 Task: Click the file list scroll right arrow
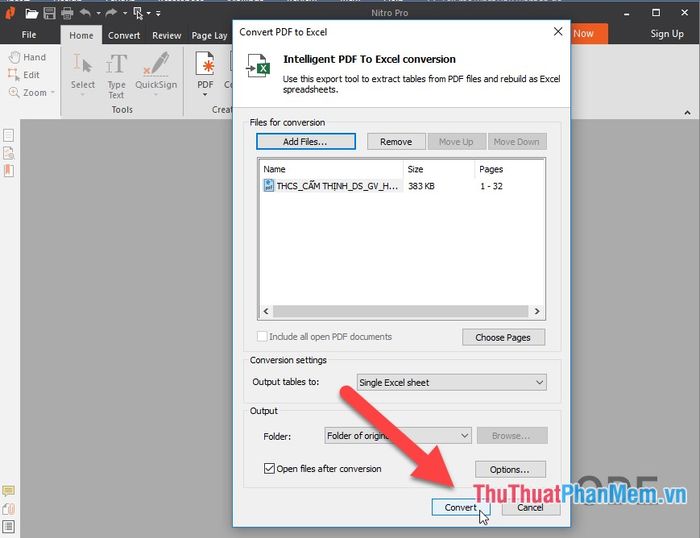pos(537,311)
